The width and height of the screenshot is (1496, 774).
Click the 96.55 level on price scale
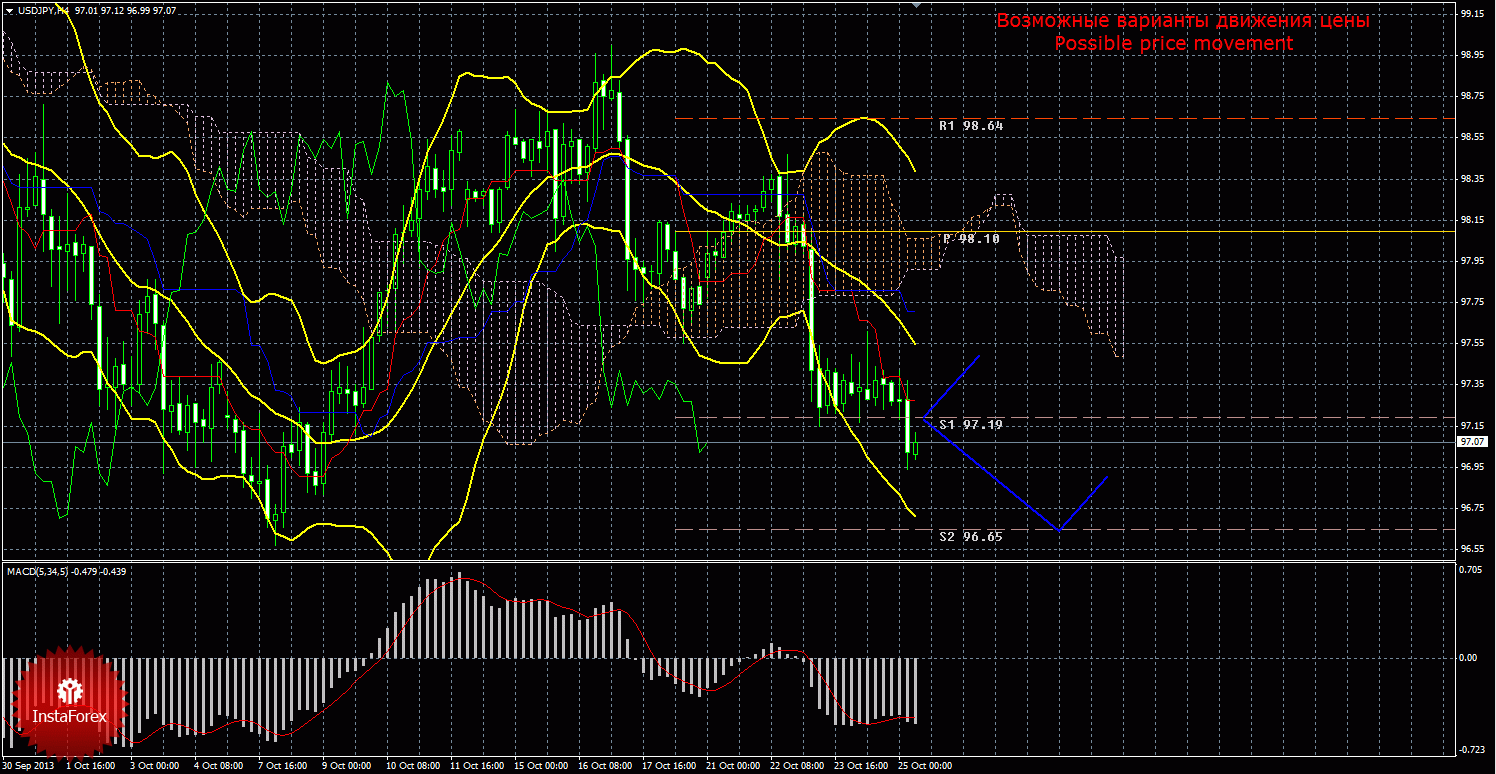click(1471, 549)
